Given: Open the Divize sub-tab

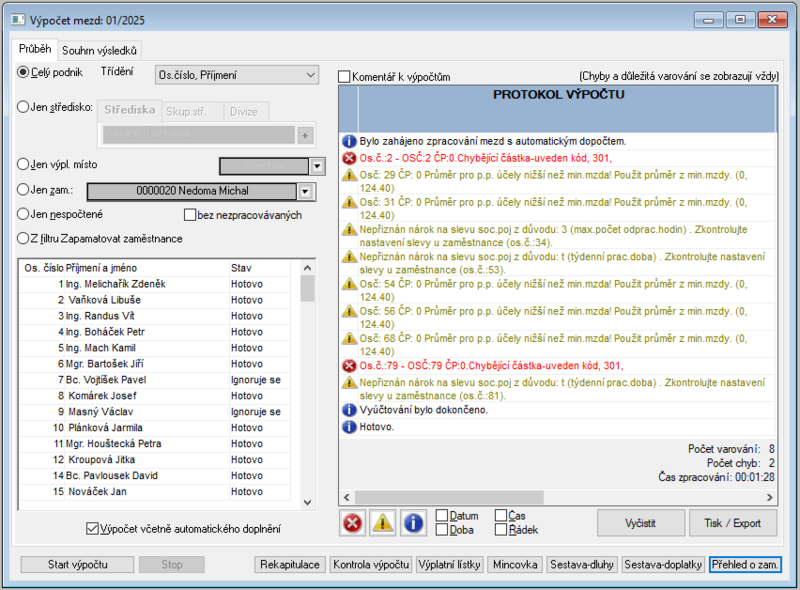Looking at the screenshot, I should click(244, 112).
